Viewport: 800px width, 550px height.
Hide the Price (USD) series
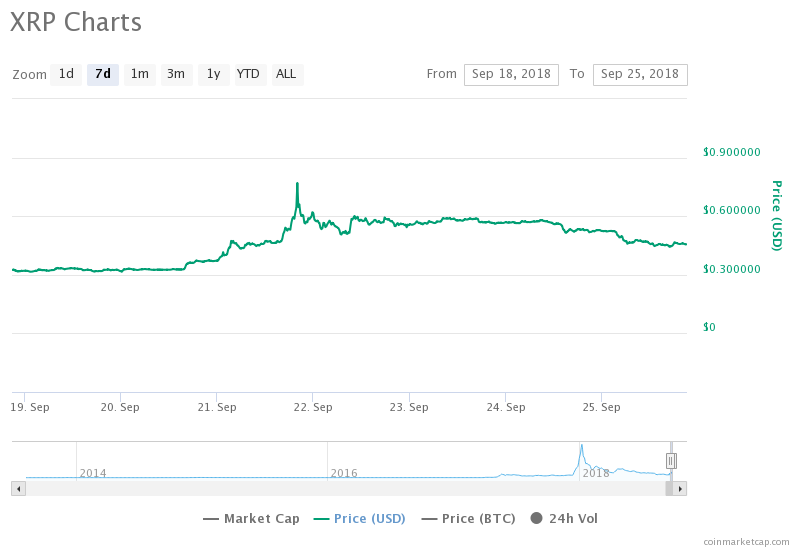tap(359, 518)
